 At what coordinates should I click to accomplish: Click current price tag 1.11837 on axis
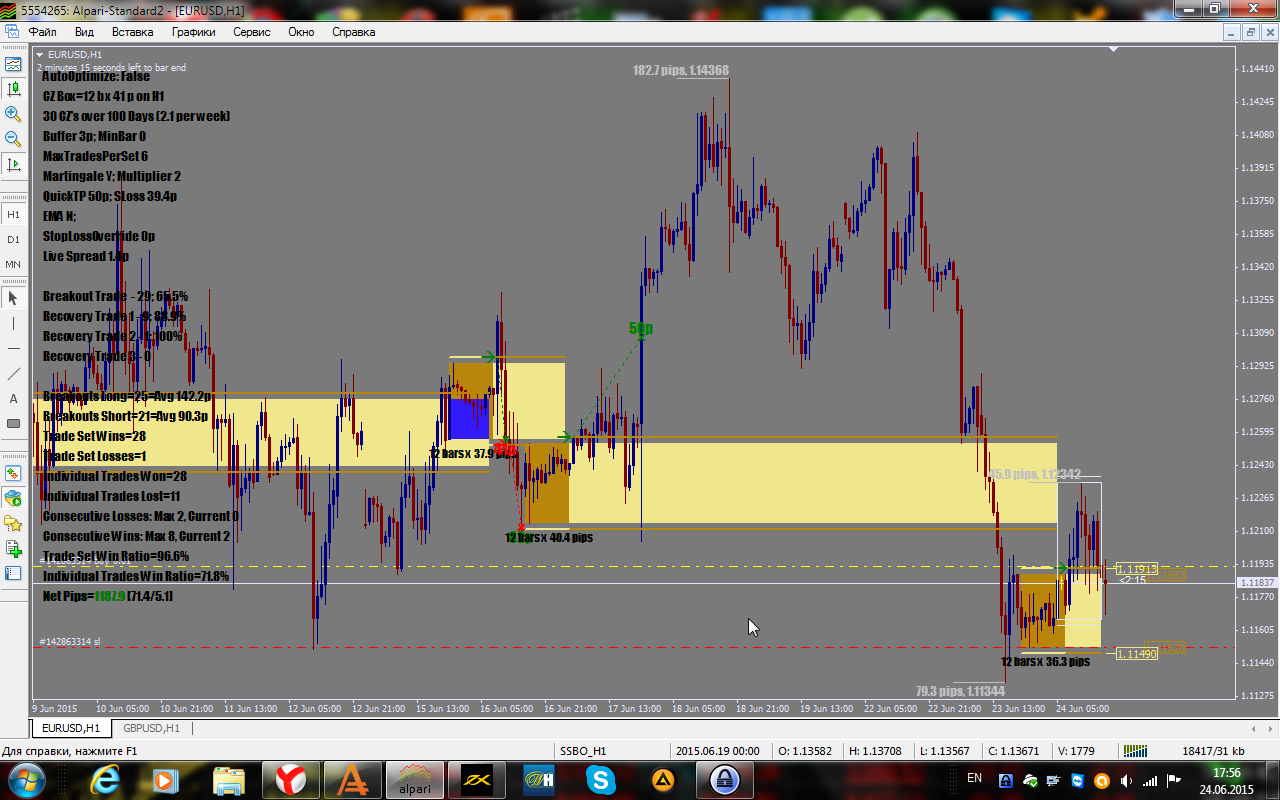coord(1256,583)
